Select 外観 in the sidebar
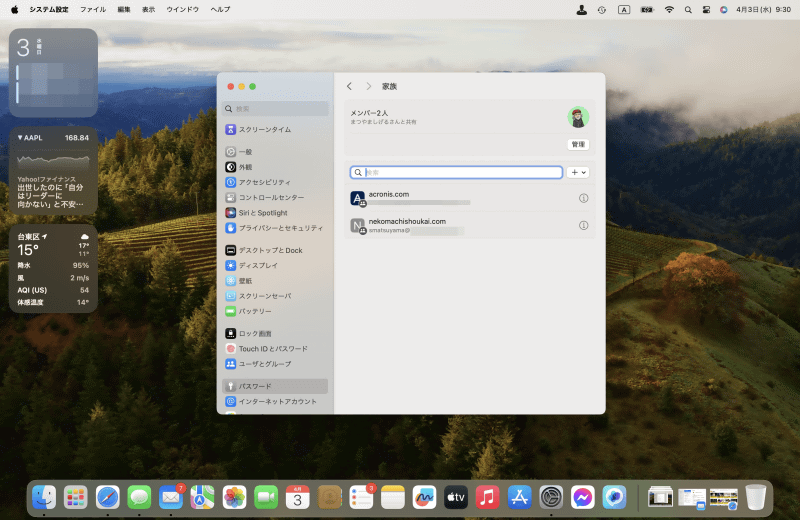Screen dimensions: 800x520 tap(275, 167)
